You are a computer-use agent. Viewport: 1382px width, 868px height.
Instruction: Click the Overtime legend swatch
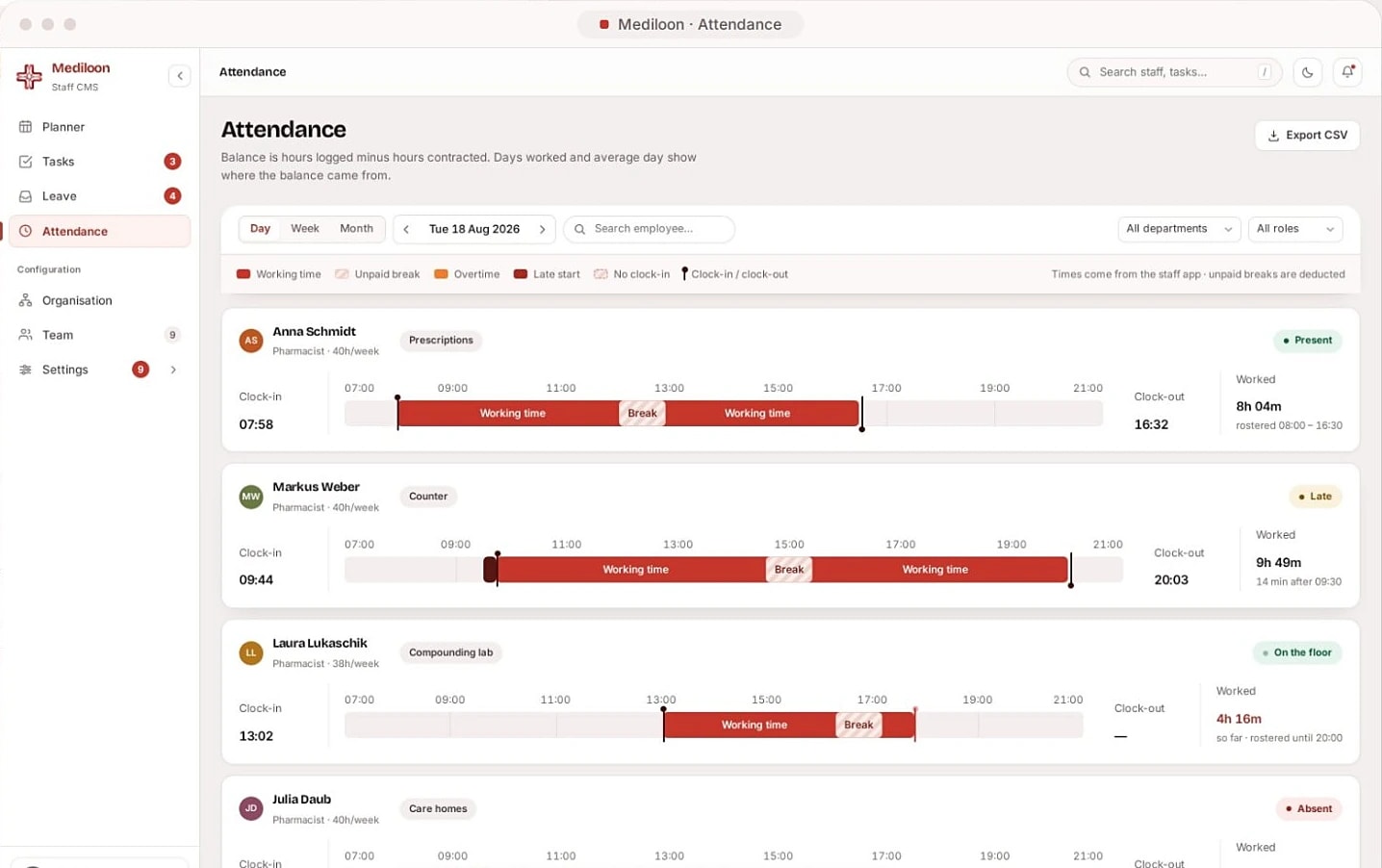tap(441, 274)
